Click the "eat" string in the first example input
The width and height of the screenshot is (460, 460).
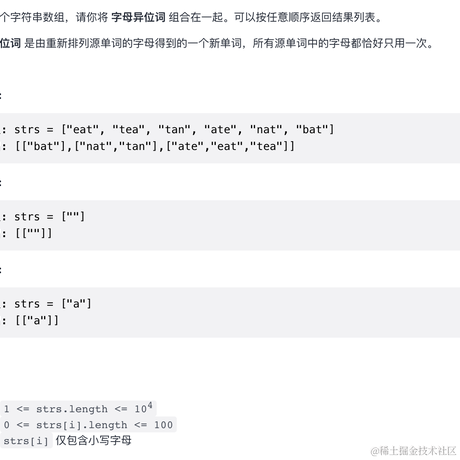tap(83, 129)
